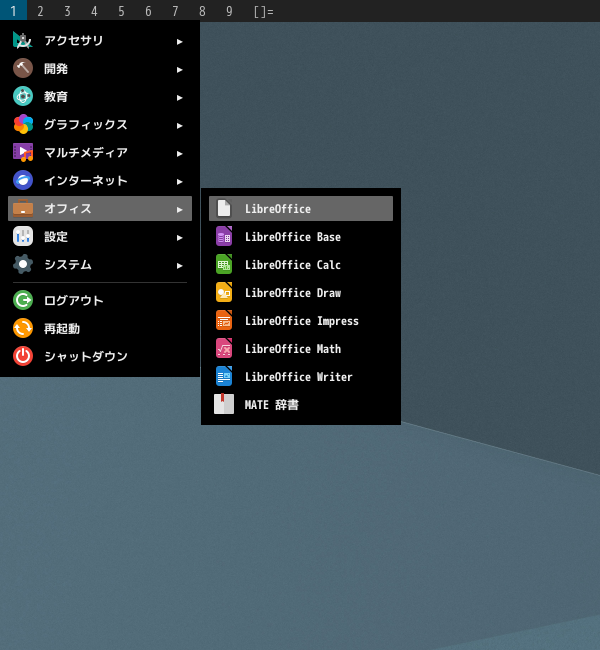Select workspace tag 1 in top bar

(x=13, y=11)
